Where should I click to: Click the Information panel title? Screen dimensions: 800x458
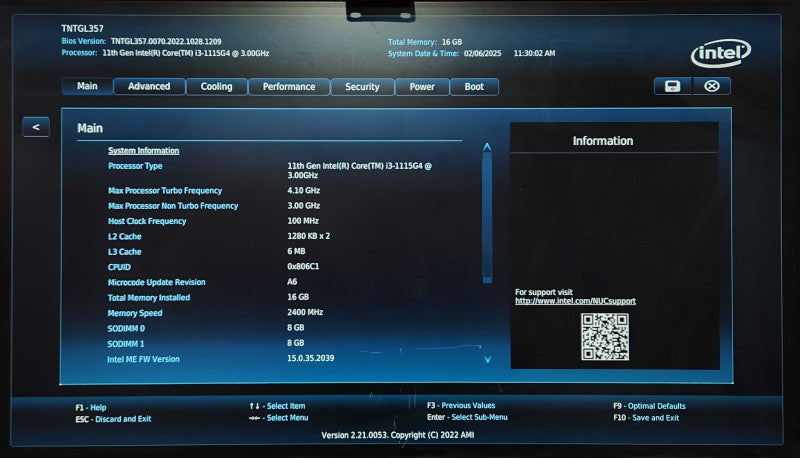pyautogui.click(x=603, y=141)
